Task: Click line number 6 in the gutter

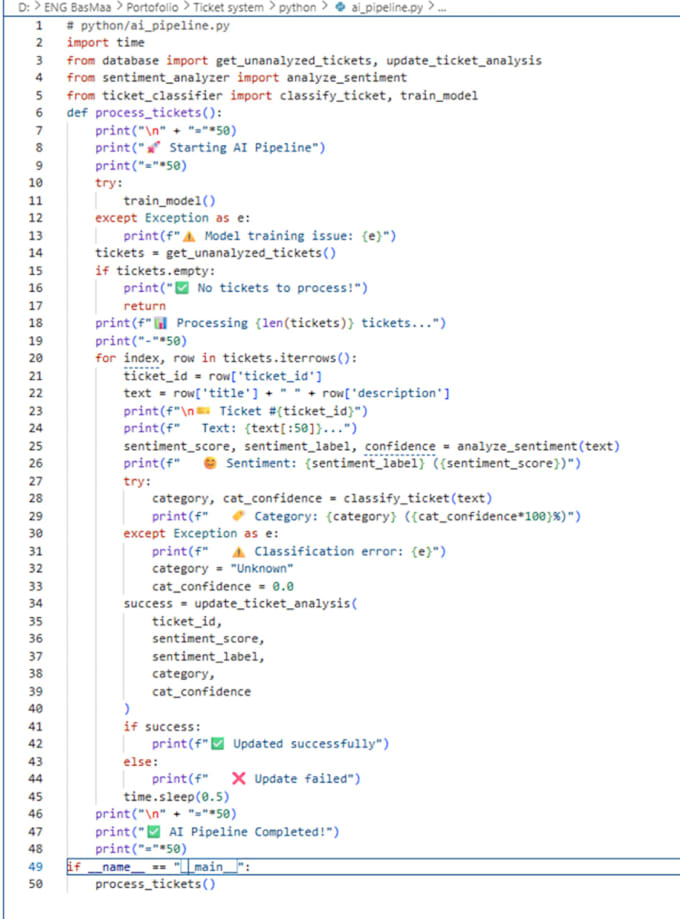Action: pos(39,113)
